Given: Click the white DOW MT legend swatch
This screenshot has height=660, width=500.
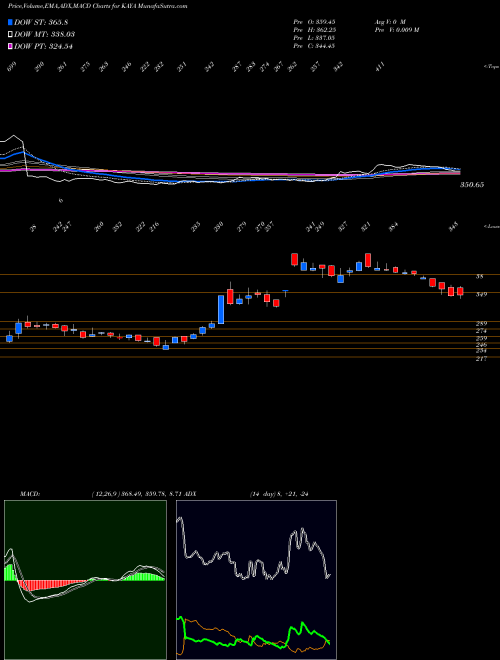Looking at the screenshot, I should 10,34.
